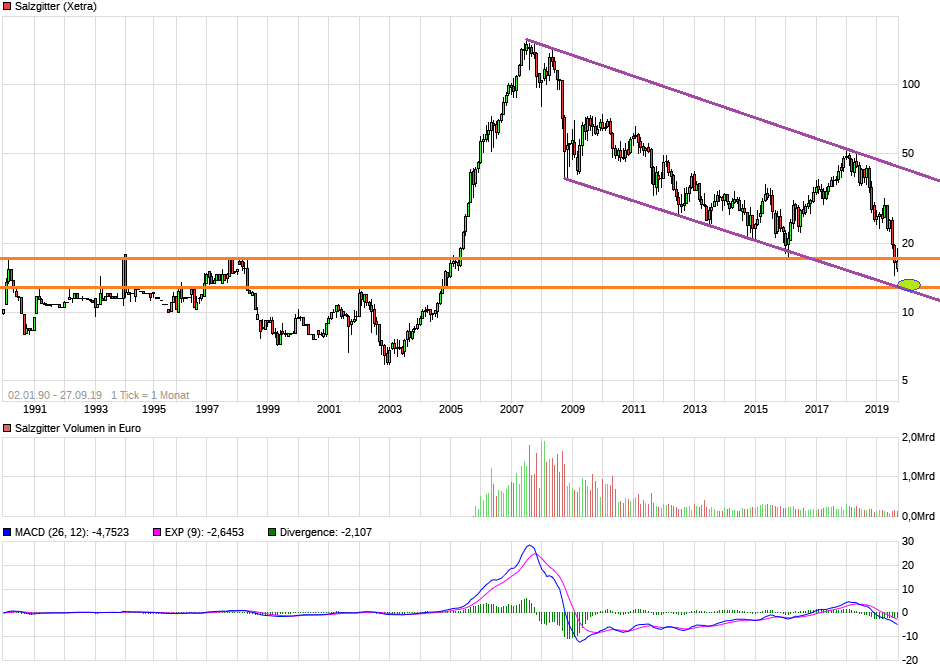
Task: Select the 2019 year label on time axis
Action: (x=877, y=409)
